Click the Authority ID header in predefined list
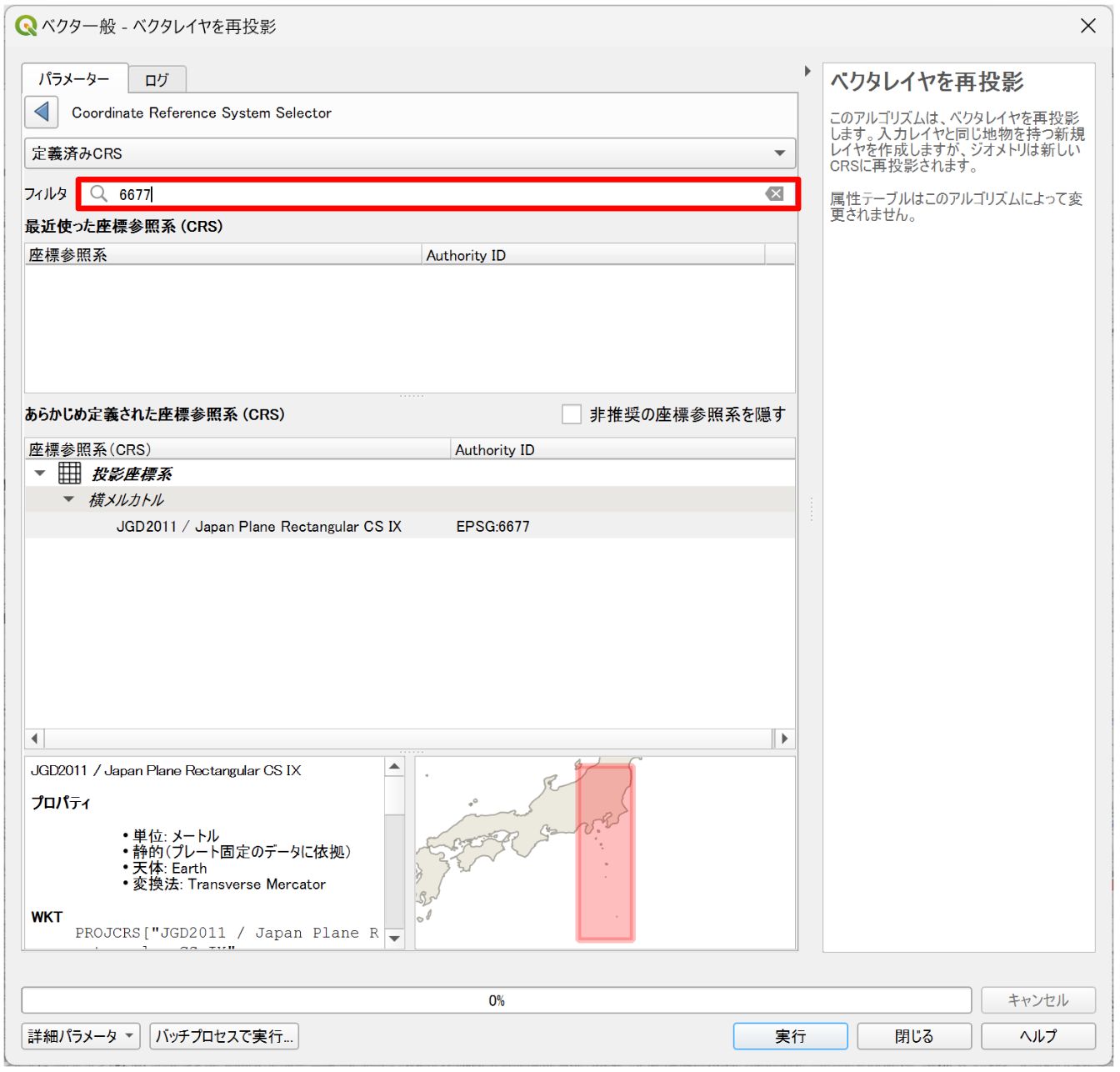 623,449
